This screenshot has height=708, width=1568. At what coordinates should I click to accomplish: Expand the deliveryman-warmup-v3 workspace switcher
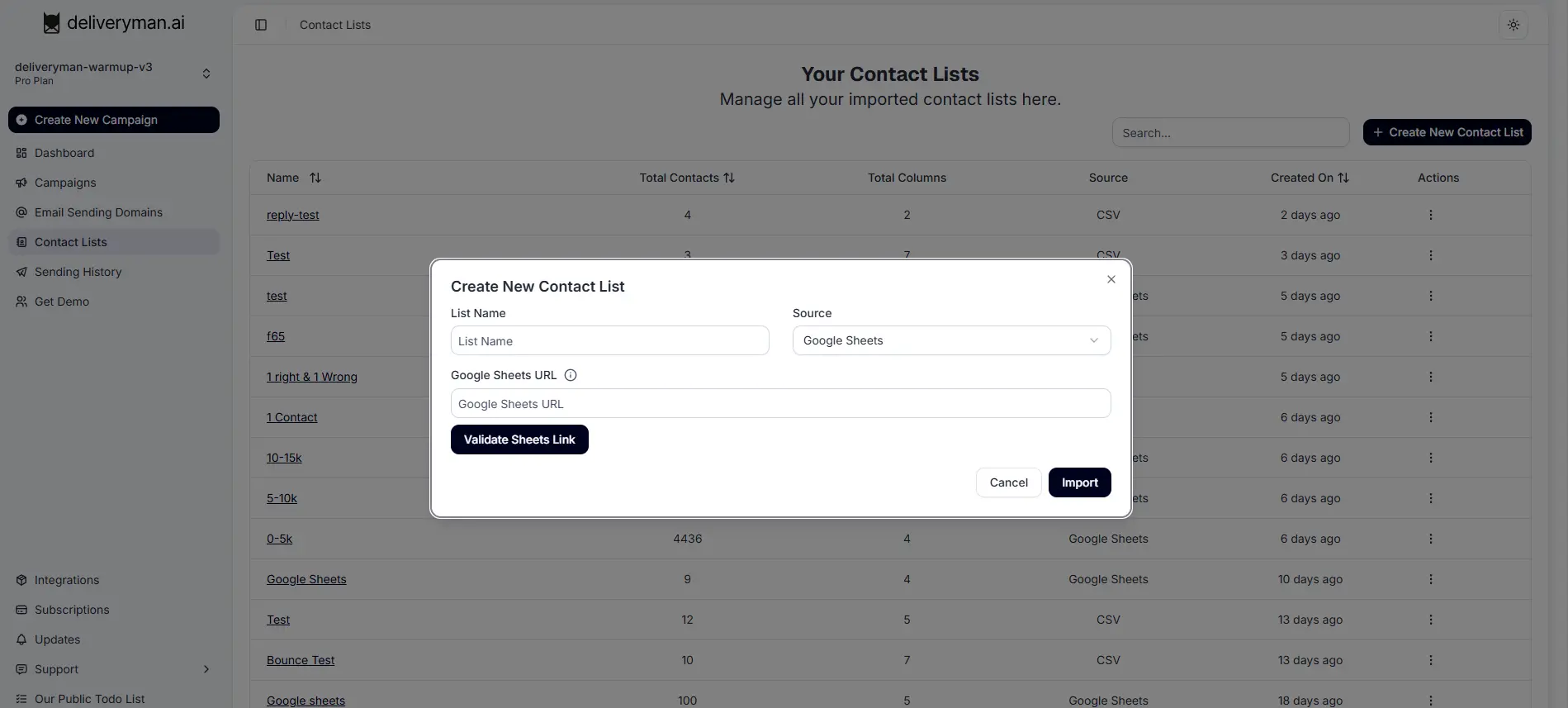coord(206,74)
